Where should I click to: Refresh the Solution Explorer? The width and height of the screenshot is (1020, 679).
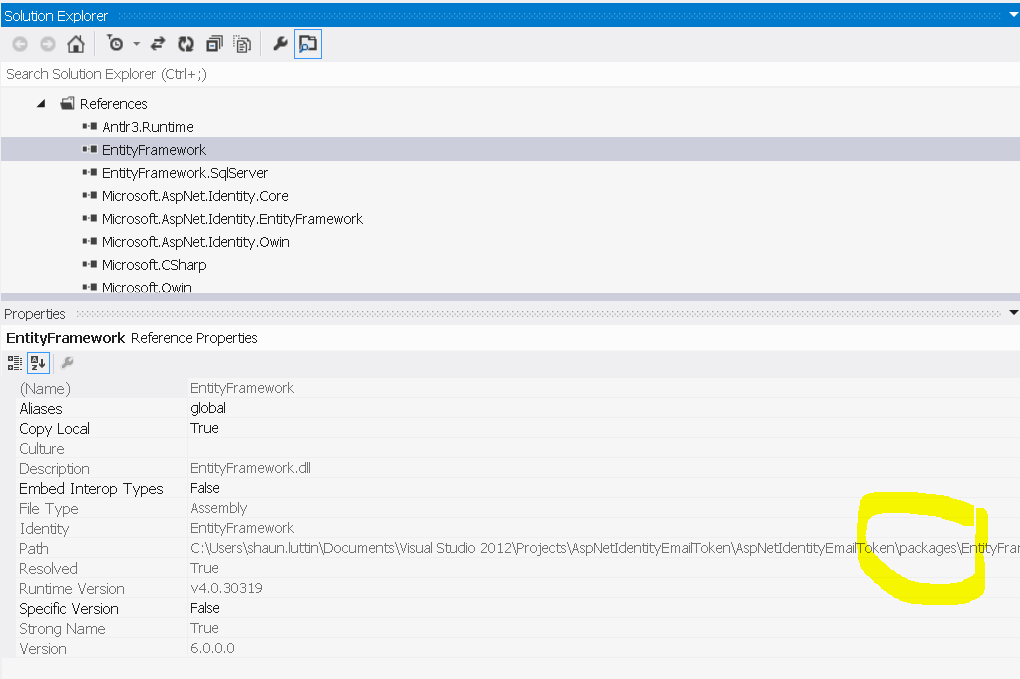point(186,44)
